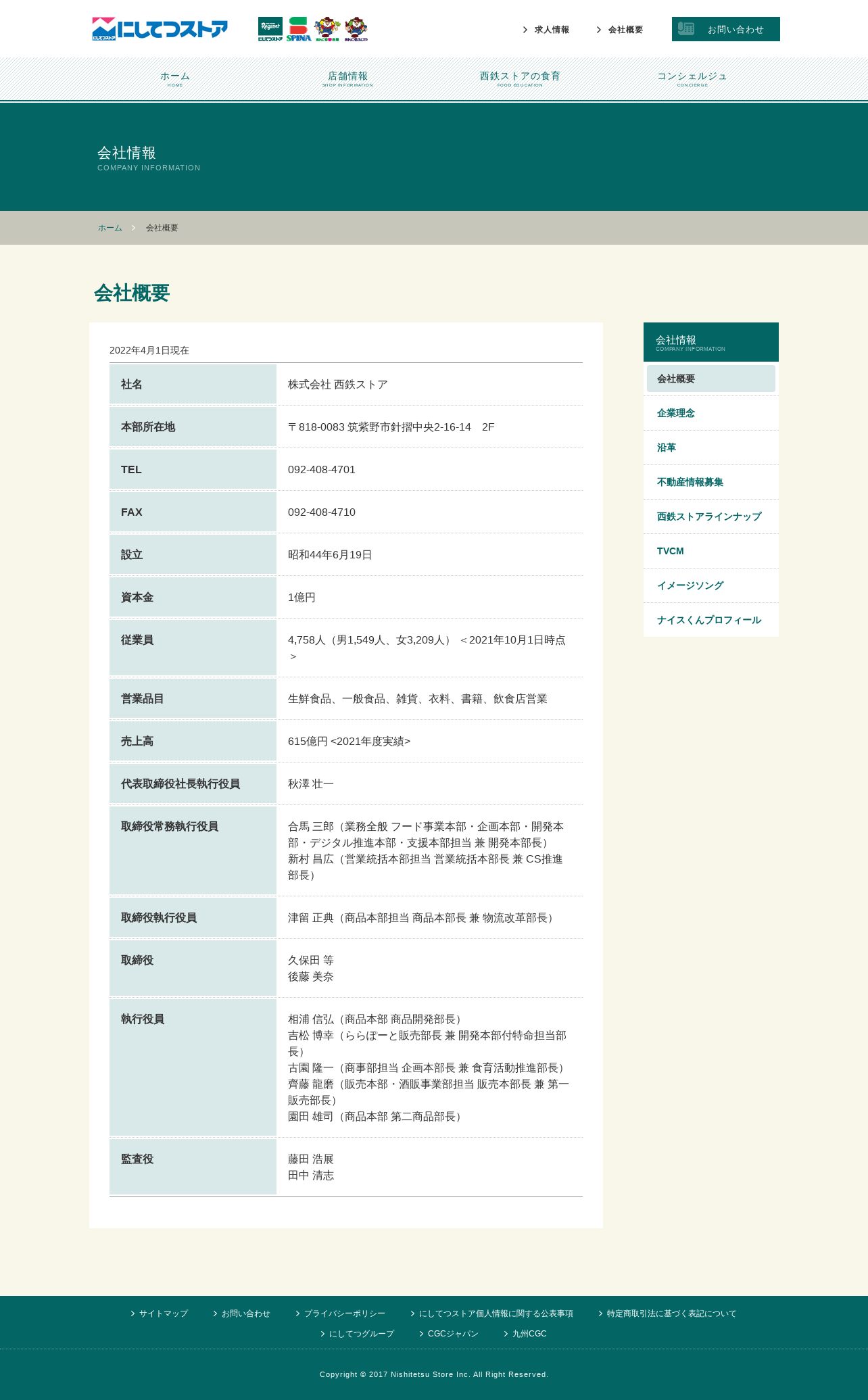Click the 従業員 row label
This screenshot has height=1400, width=868.
pyautogui.click(x=137, y=640)
